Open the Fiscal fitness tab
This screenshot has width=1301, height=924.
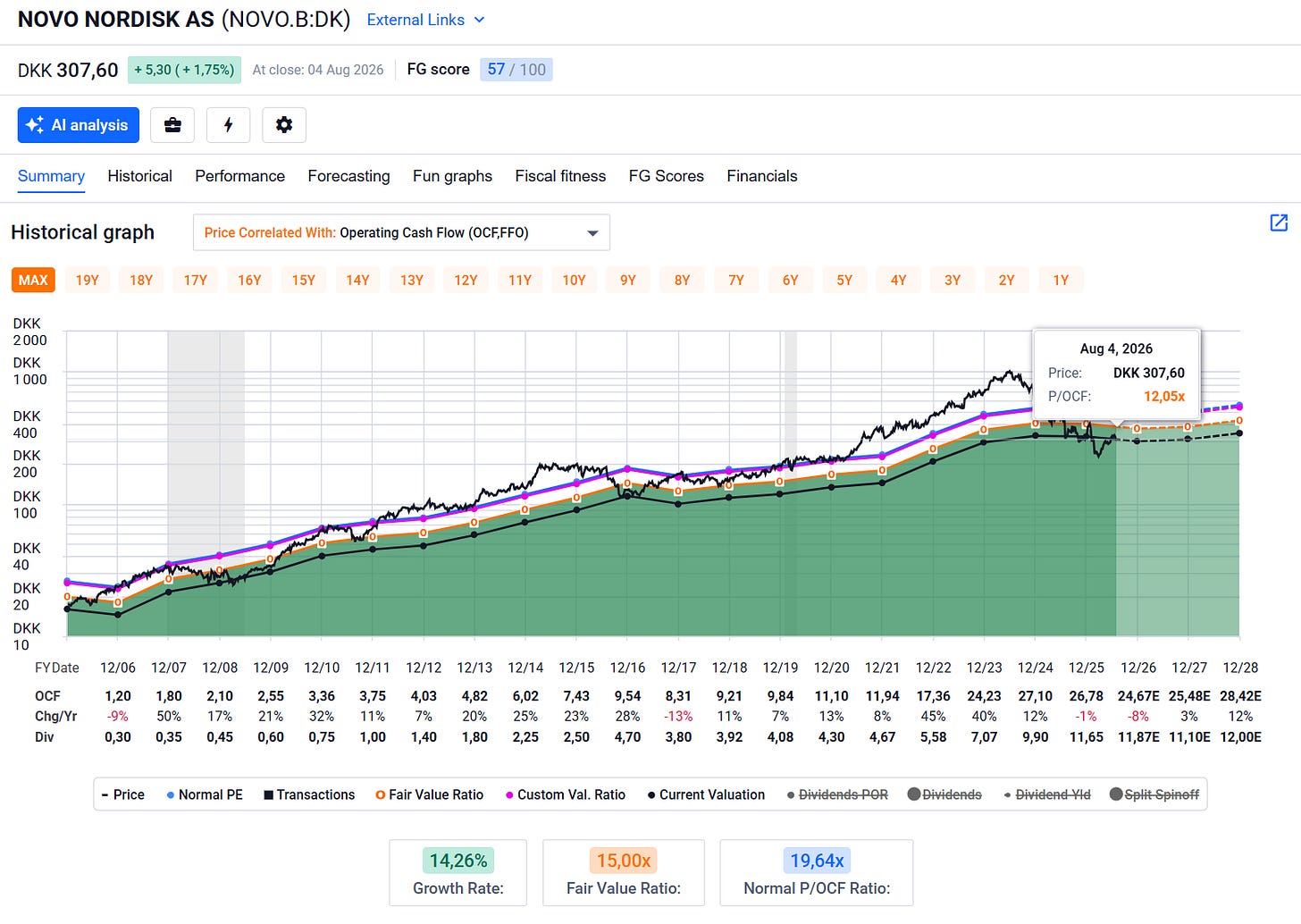tap(560, 176)
